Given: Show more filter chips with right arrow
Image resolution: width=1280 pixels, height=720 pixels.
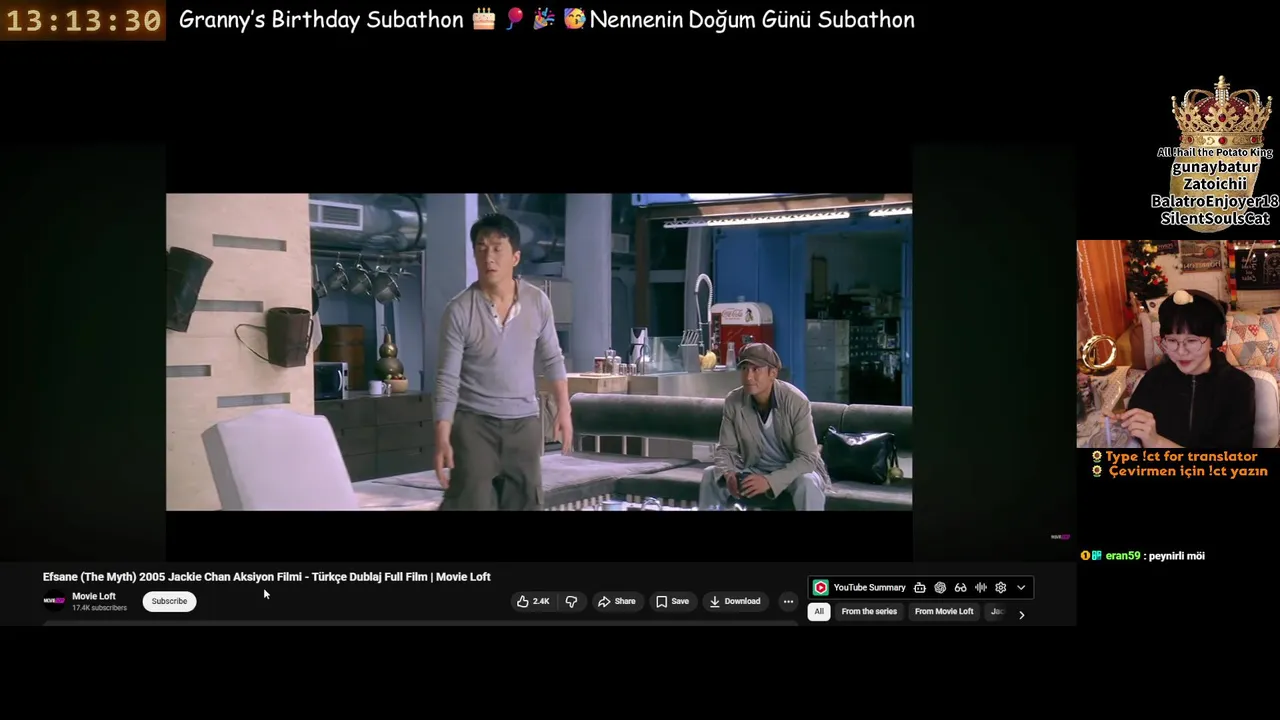Looking at the screenshot, I should pyautogui.click(x=1021, y=615).
